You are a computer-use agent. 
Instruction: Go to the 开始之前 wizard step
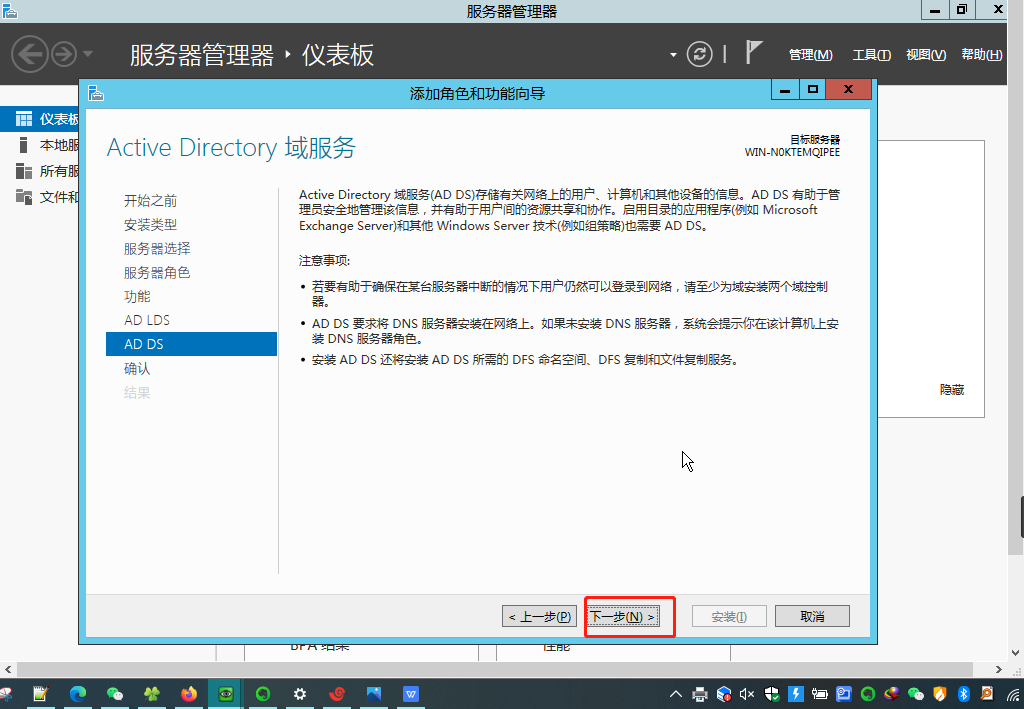tap(150, 200)
